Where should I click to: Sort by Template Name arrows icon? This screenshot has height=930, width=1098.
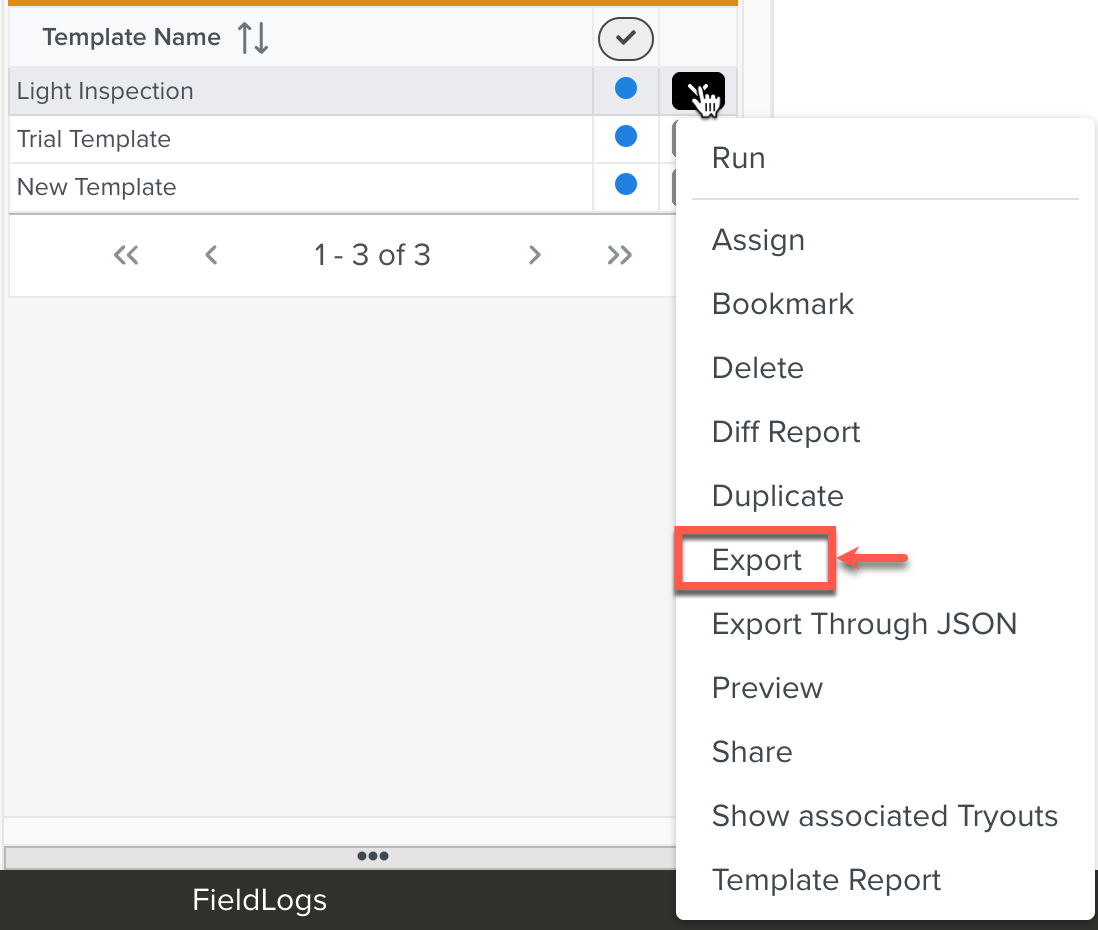point(253,38)
